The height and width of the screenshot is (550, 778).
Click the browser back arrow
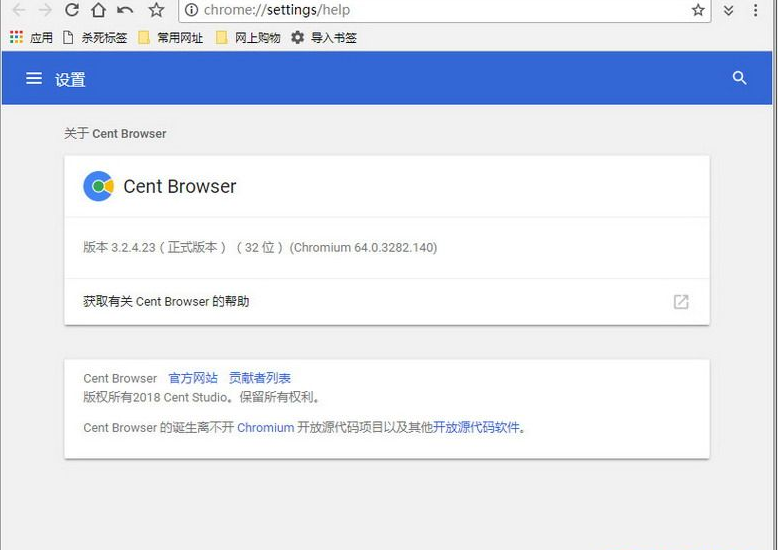coord(18,9)
